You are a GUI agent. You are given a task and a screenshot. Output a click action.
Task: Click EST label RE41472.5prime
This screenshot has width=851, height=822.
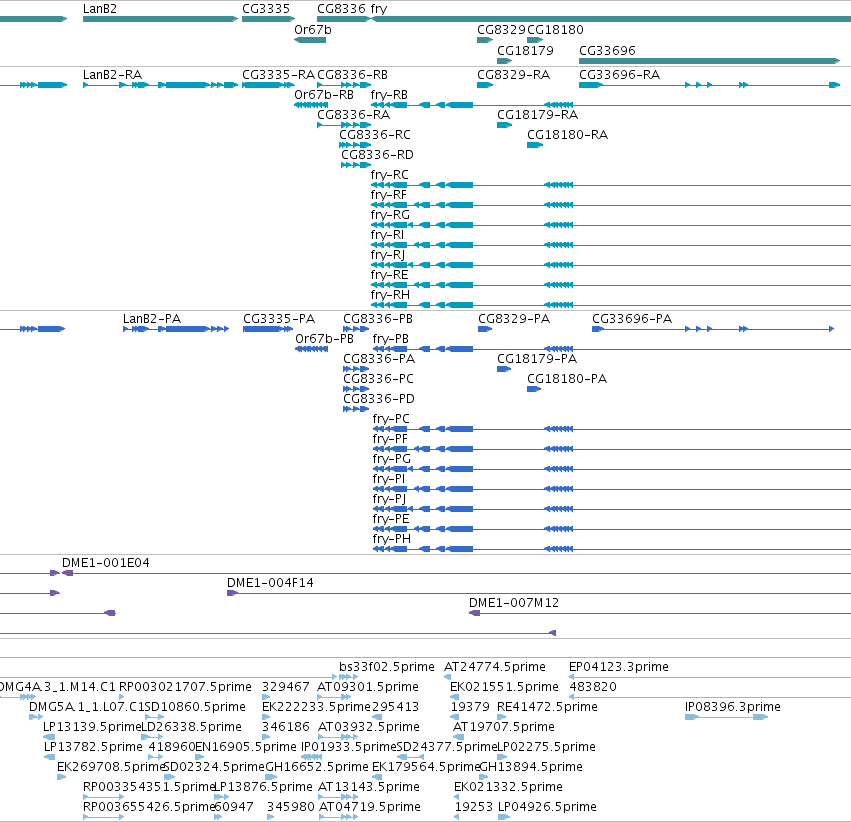point(548,706)
